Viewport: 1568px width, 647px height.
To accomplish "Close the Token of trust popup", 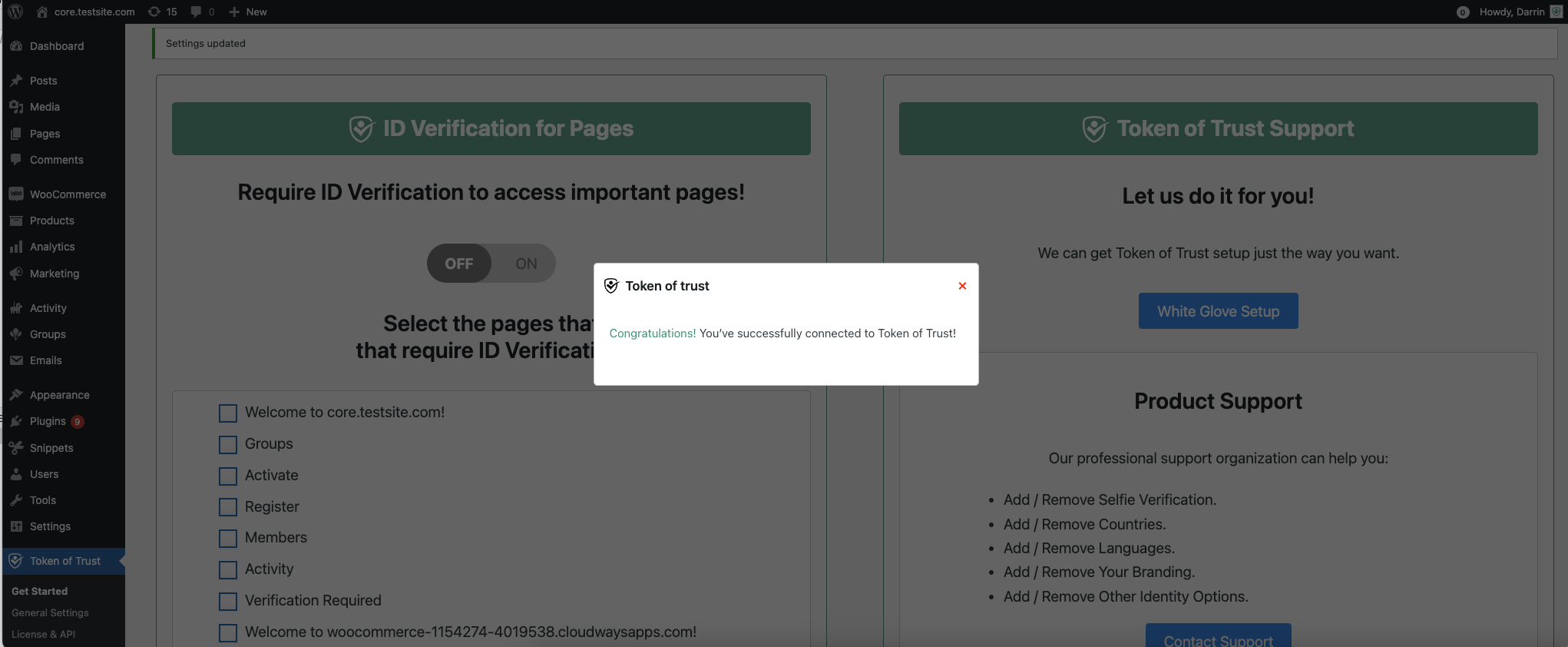I will point(961,286).
